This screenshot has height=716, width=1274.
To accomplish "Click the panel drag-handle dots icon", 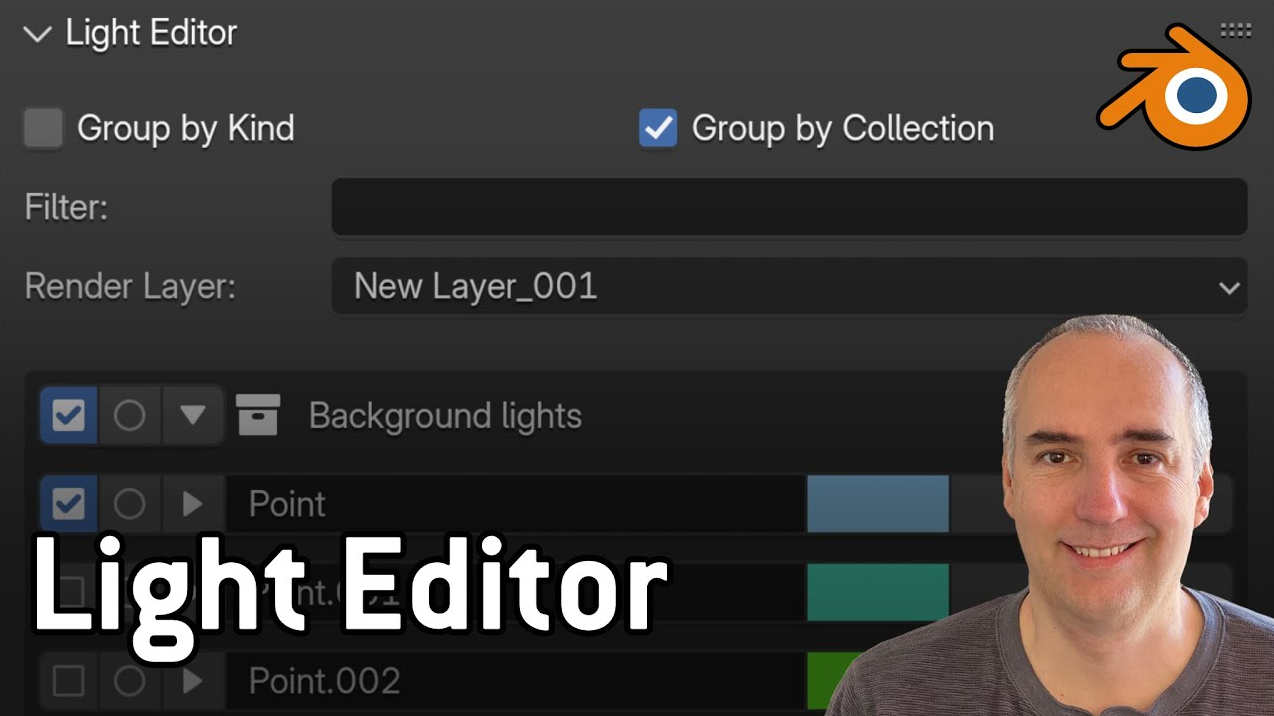I will (1236, 31).
